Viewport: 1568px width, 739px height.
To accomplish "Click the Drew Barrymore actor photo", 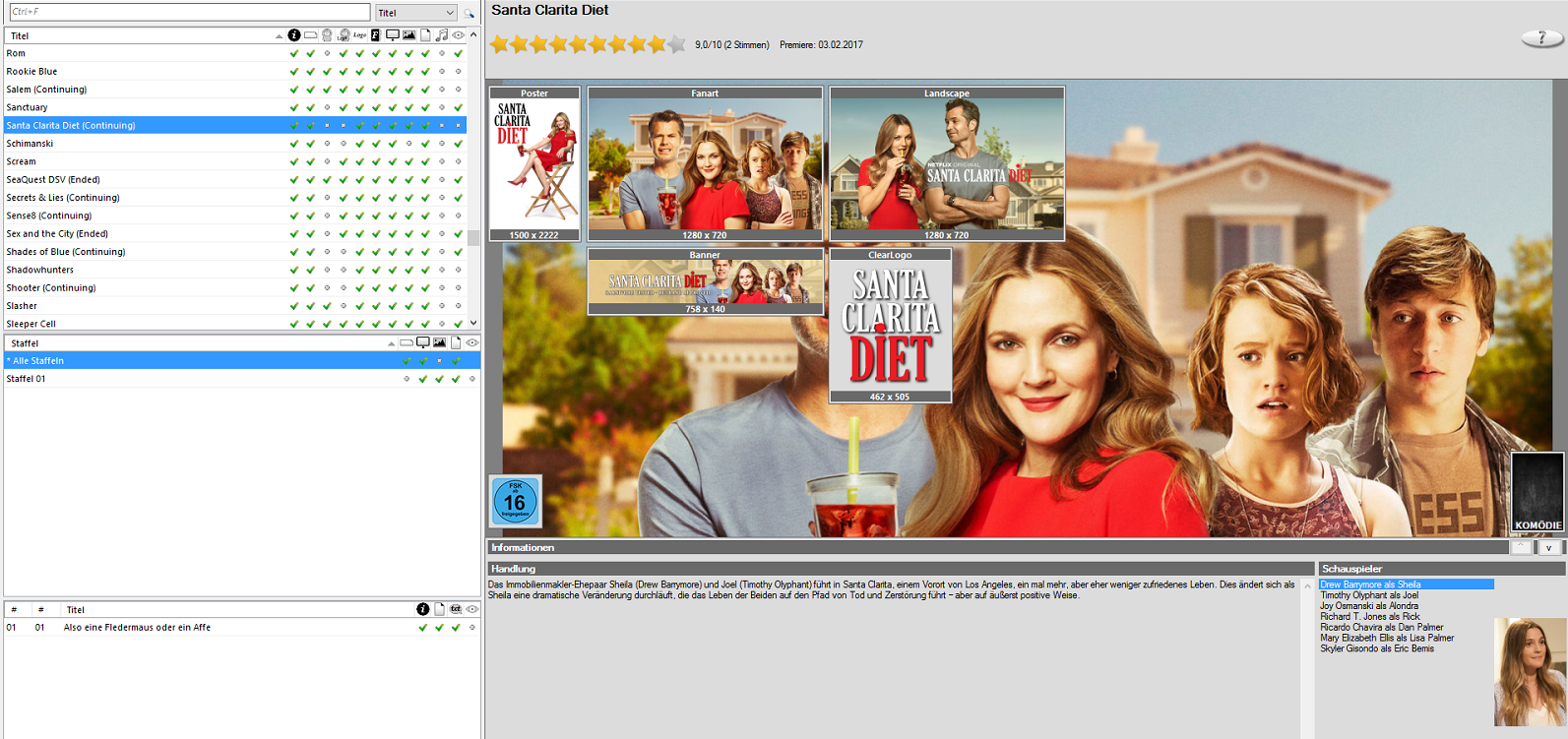I will (1530, 672).
